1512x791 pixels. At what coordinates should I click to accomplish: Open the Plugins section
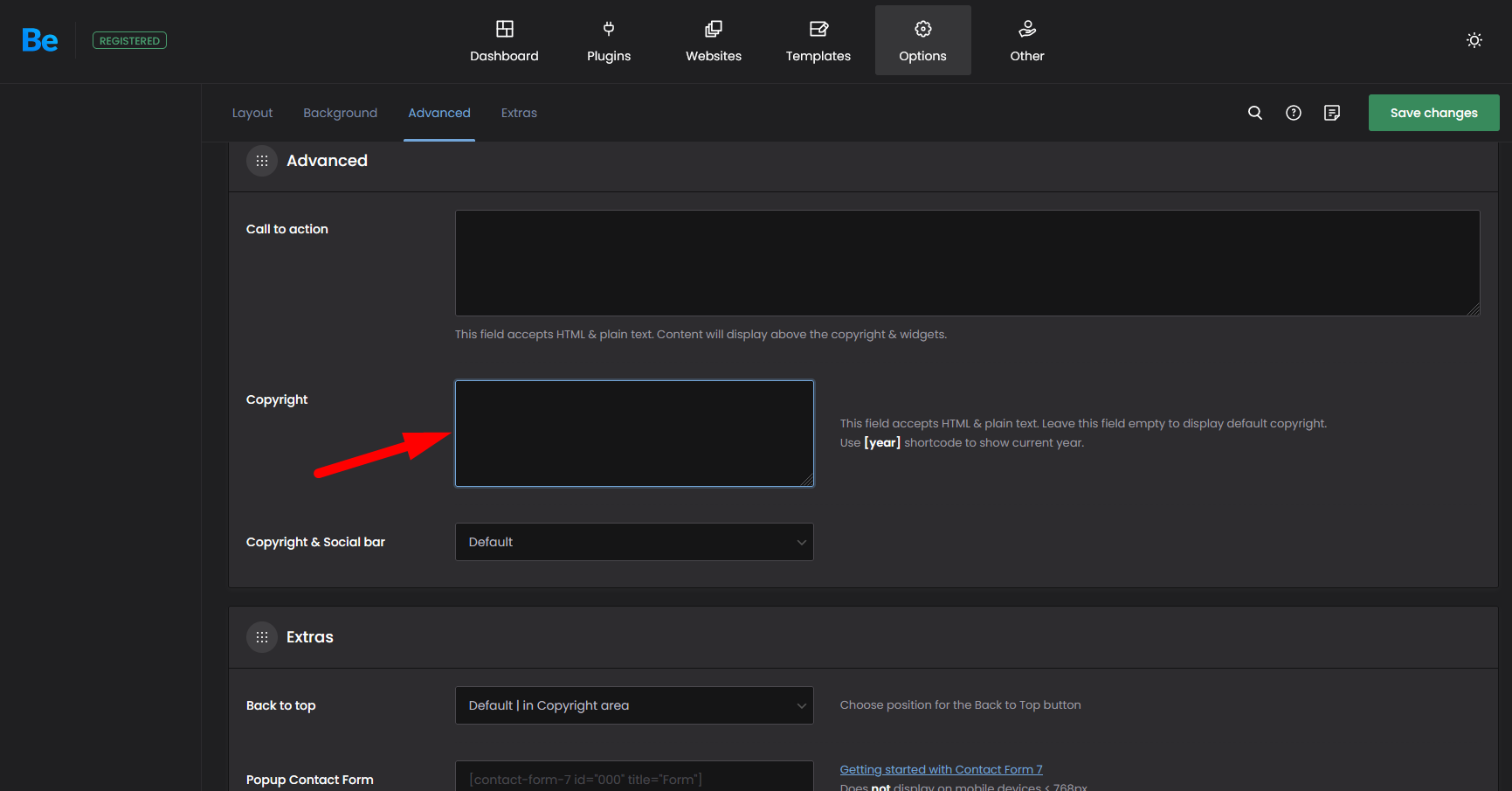coord(609,40)
